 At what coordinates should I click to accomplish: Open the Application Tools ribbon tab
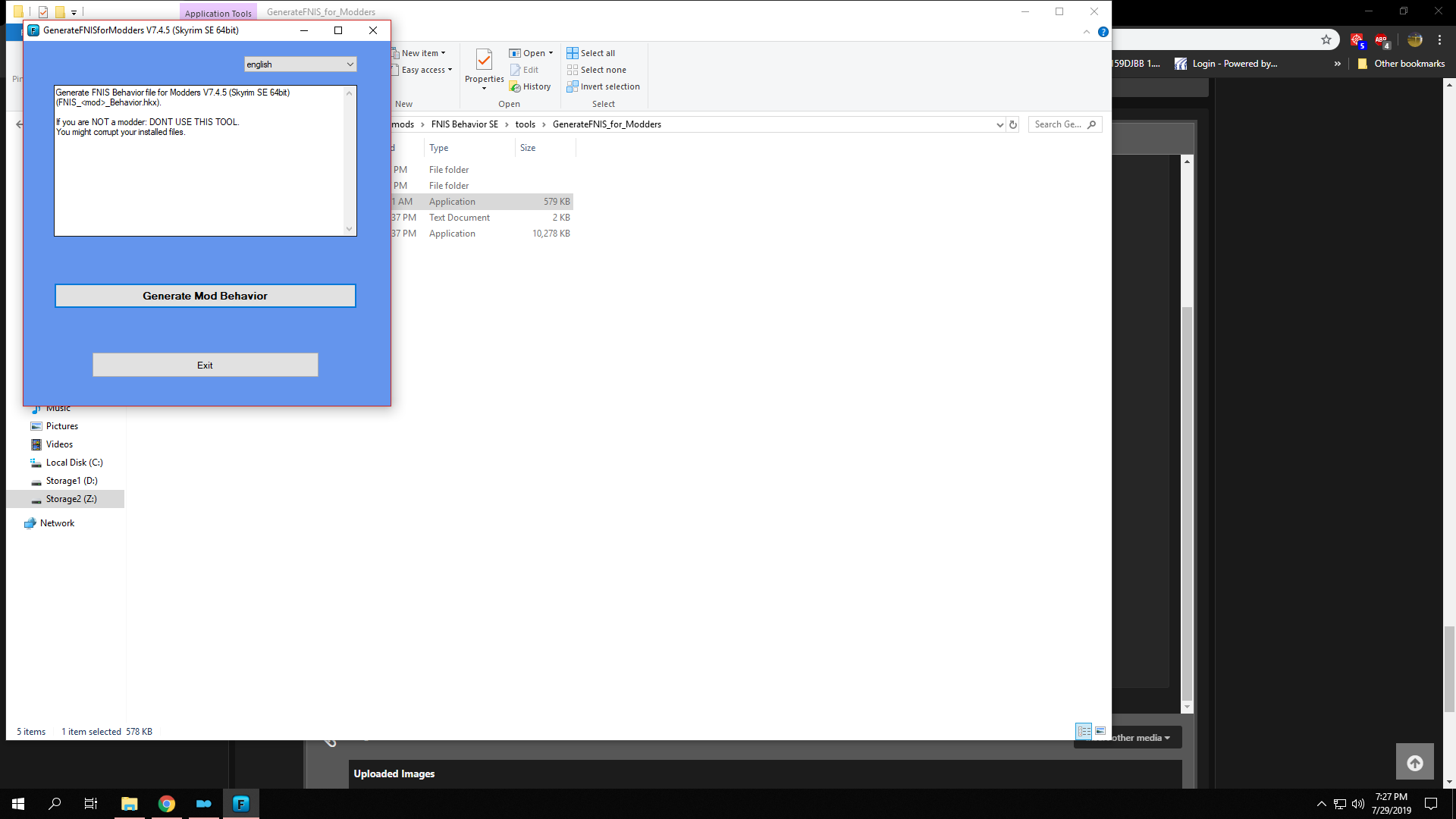tap(218, 13)
